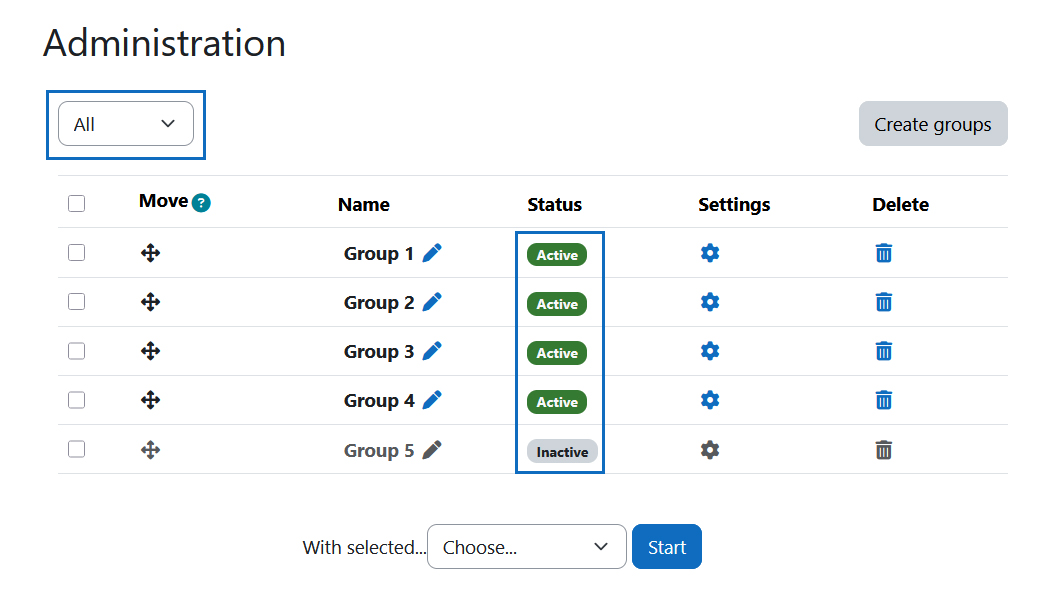Open settings for Group 1
This screenshot has width=1050, height=606.
coord(710,253)
